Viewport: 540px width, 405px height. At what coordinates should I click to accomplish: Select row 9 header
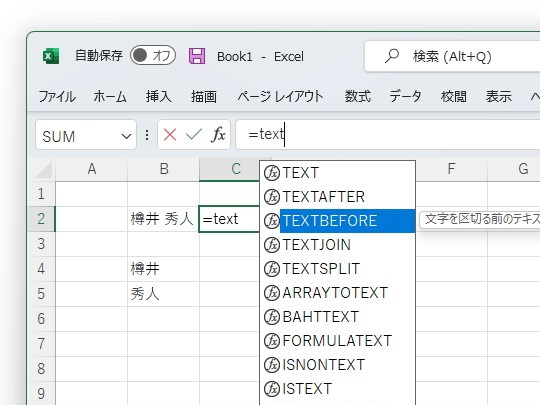point(41,393)
